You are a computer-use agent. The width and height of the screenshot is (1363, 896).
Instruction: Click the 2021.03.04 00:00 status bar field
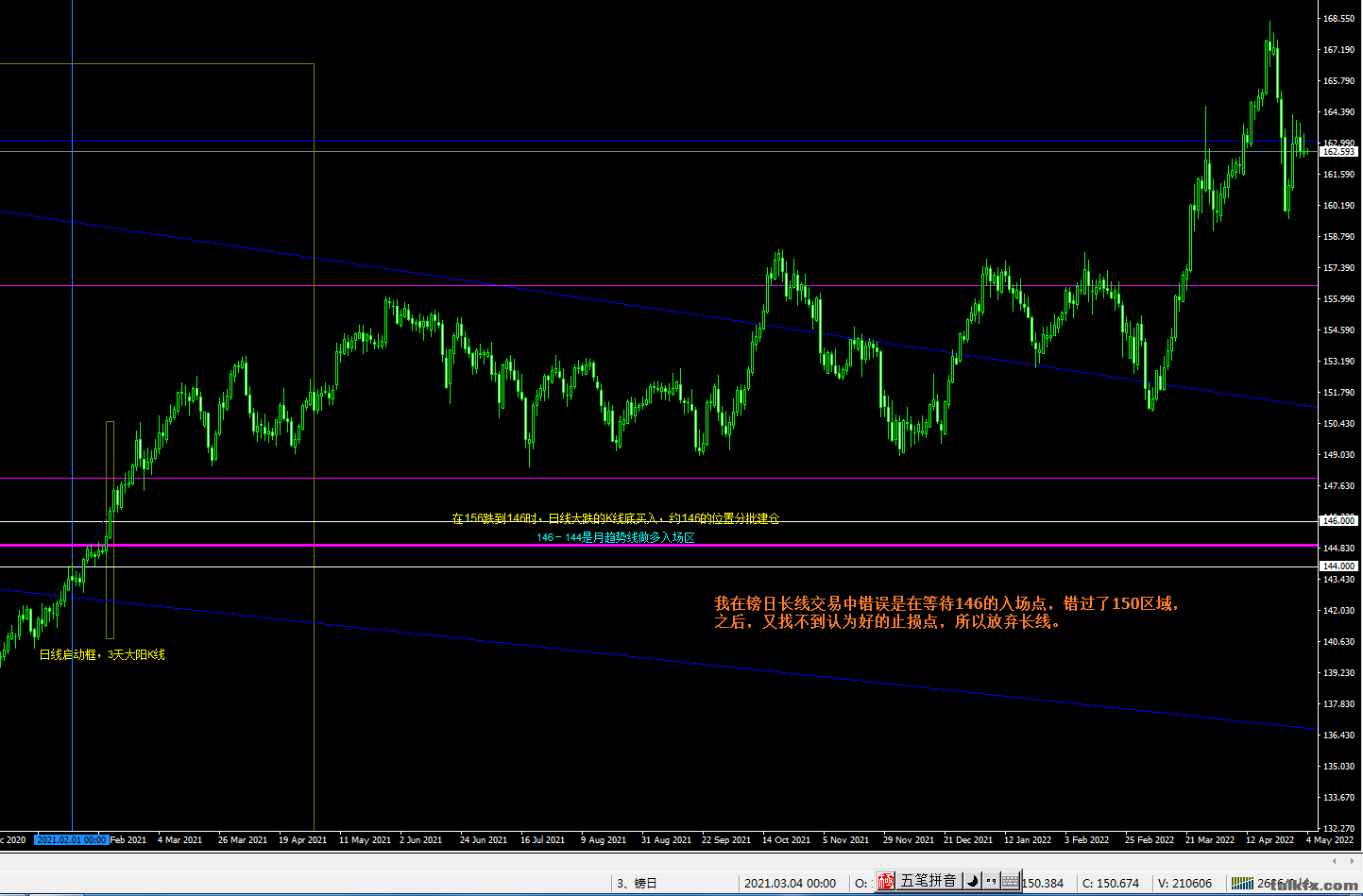[x=790, y=884]
